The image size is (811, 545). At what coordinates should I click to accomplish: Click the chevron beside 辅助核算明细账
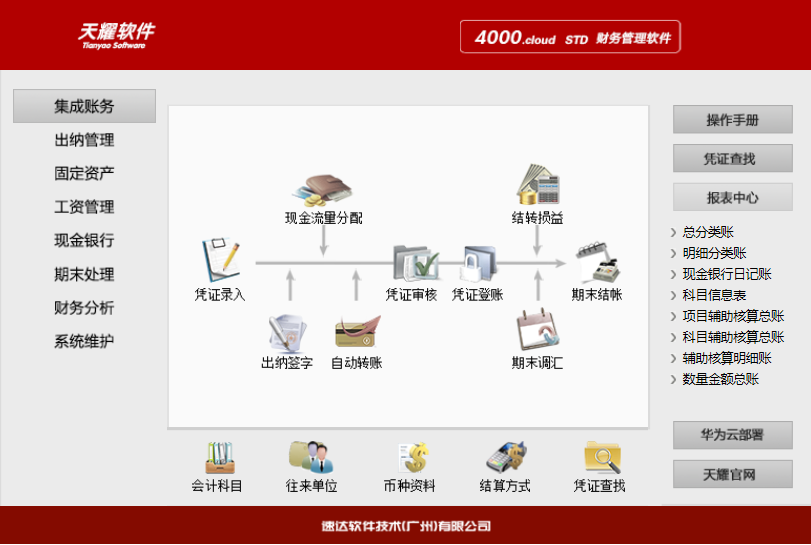coord(673,358)
